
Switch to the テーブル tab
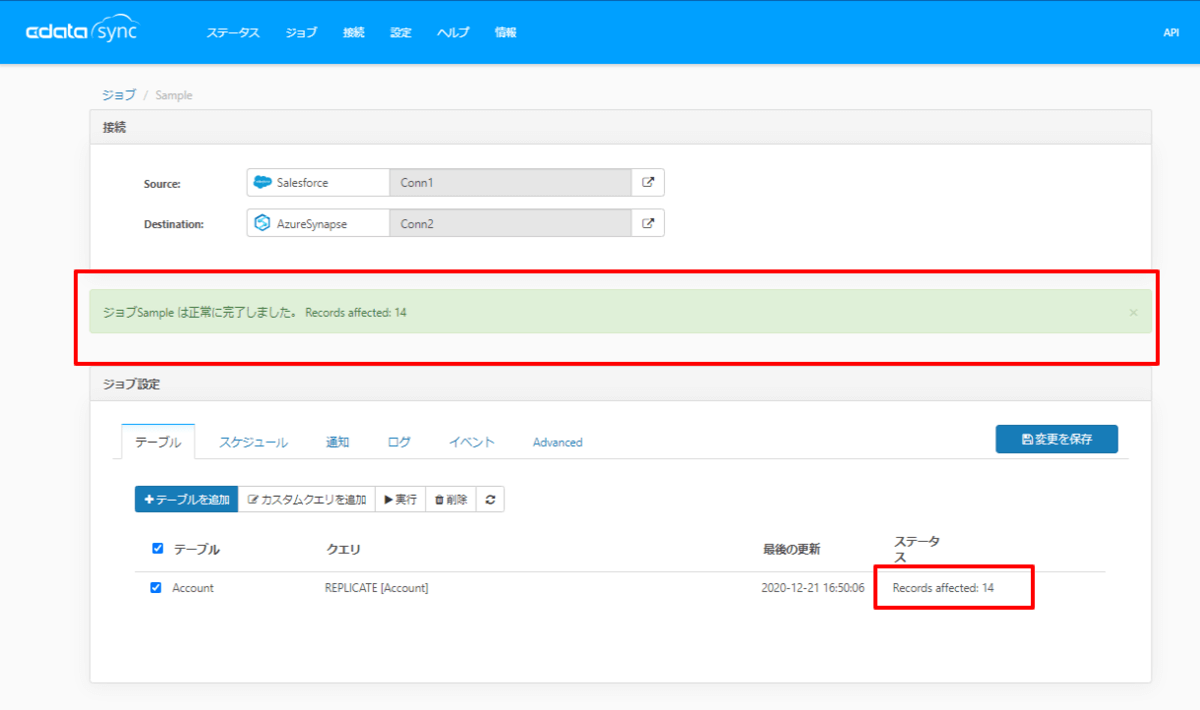pos(158,442)
